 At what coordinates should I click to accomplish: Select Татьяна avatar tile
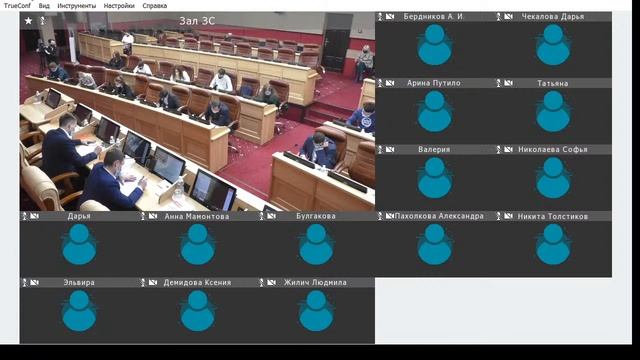click(x=553, y=111)
